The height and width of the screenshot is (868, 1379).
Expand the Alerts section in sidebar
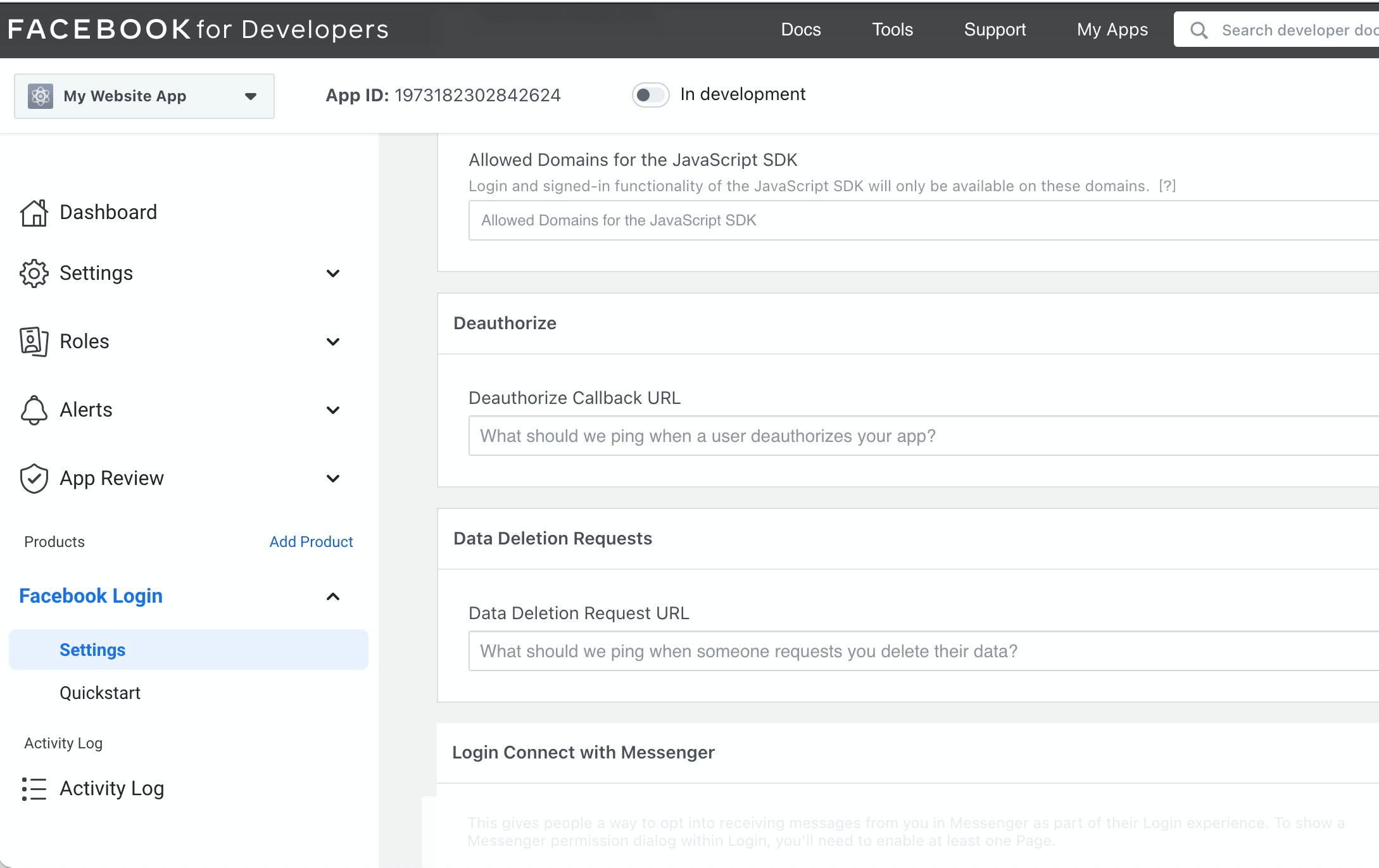click(332, 409)
